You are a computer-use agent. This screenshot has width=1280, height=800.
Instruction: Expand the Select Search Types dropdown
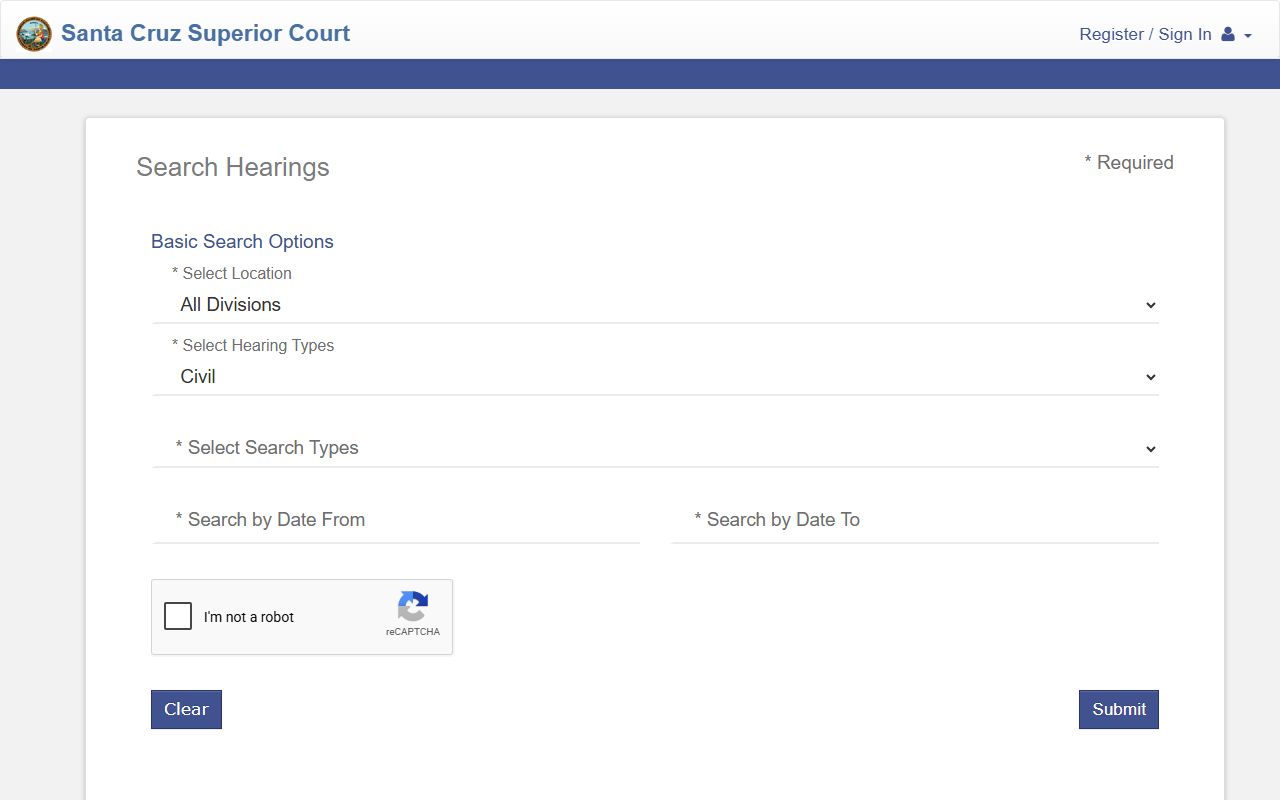[656, 448]
